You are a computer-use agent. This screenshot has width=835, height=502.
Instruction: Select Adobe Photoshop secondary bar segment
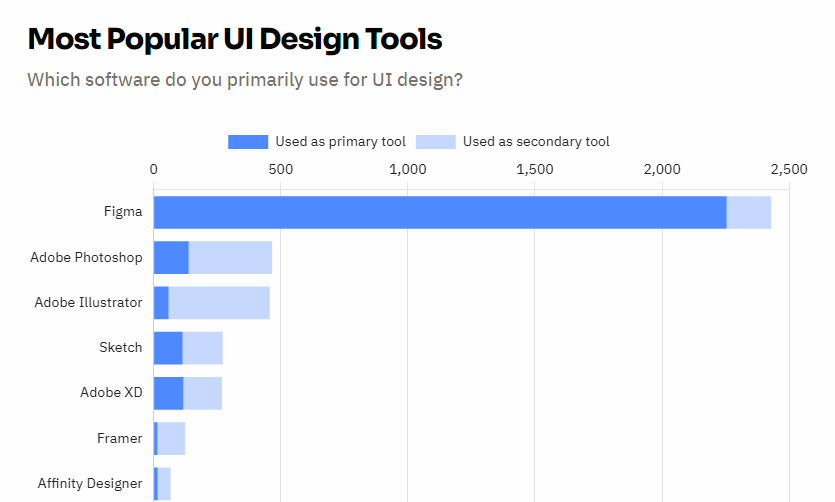tap(231, 258)
